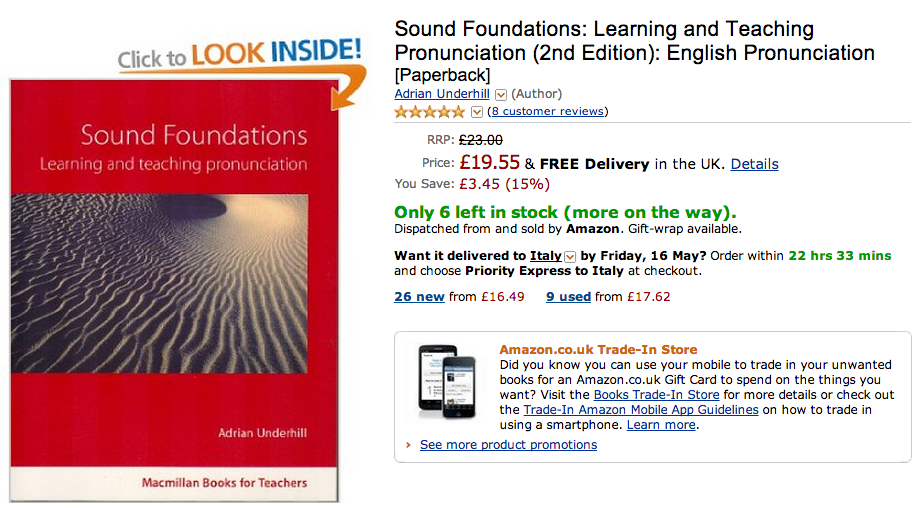Open Trade-In Amazon Mobile App Guidelines link
Image resolution: width=916 pixels, height=508 pixels.
point(641,409)
